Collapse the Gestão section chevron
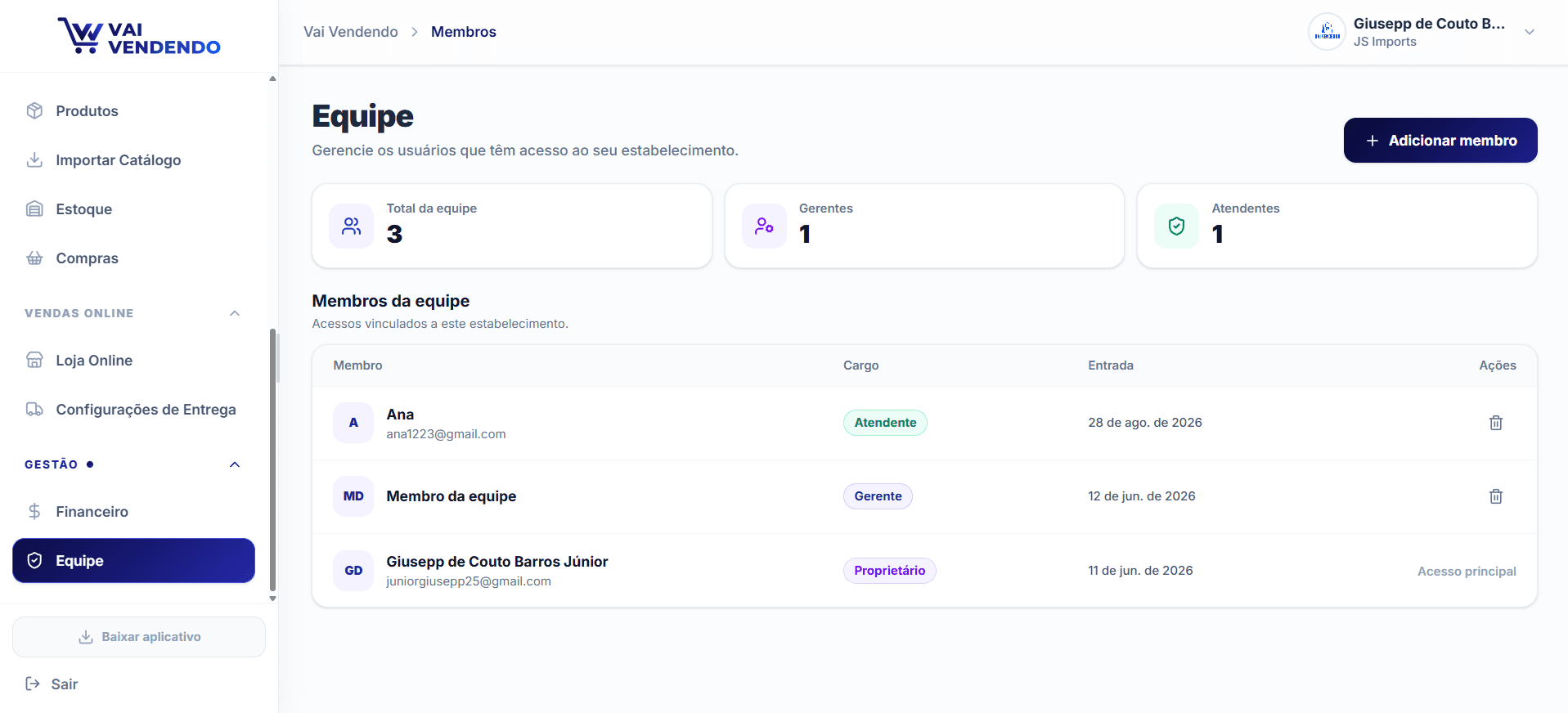 [235, 464]
